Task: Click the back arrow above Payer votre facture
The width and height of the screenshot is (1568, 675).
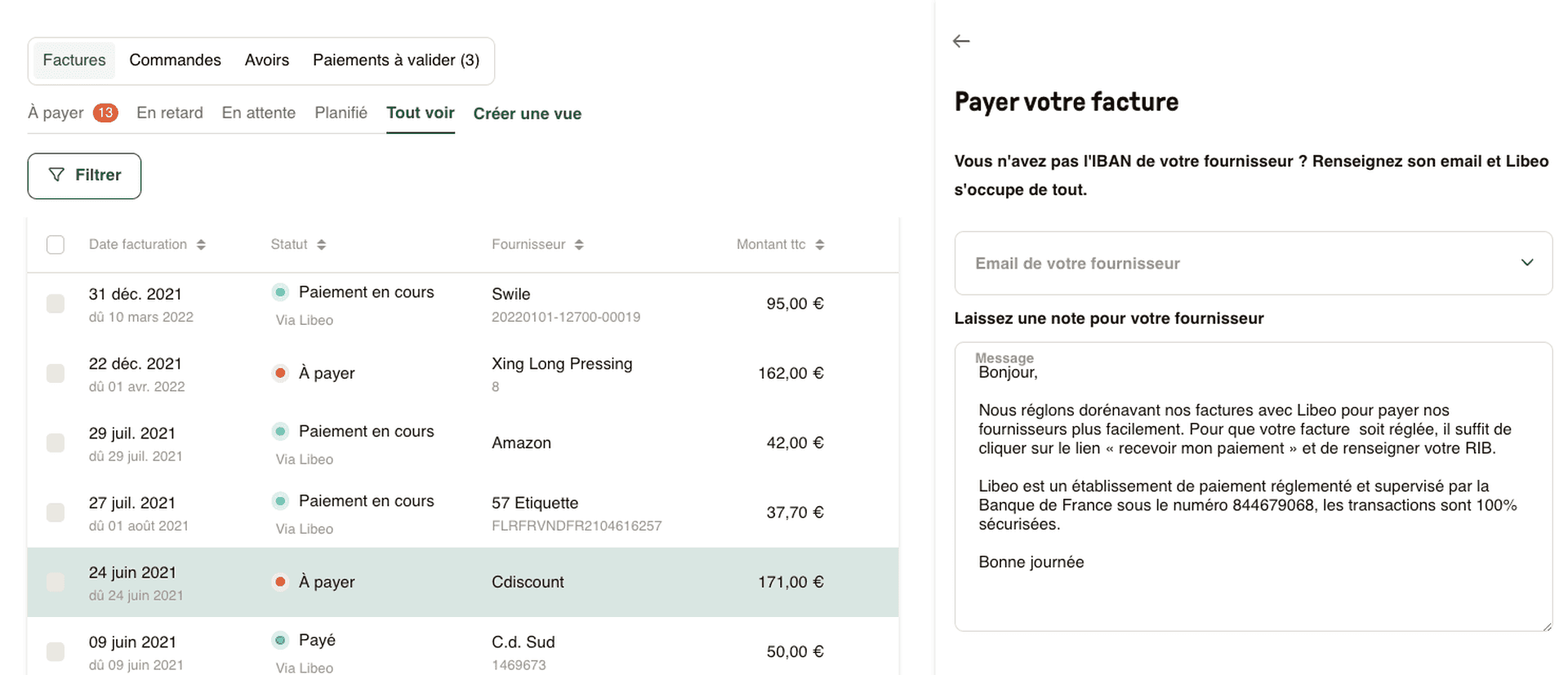Action: point(960,40)
